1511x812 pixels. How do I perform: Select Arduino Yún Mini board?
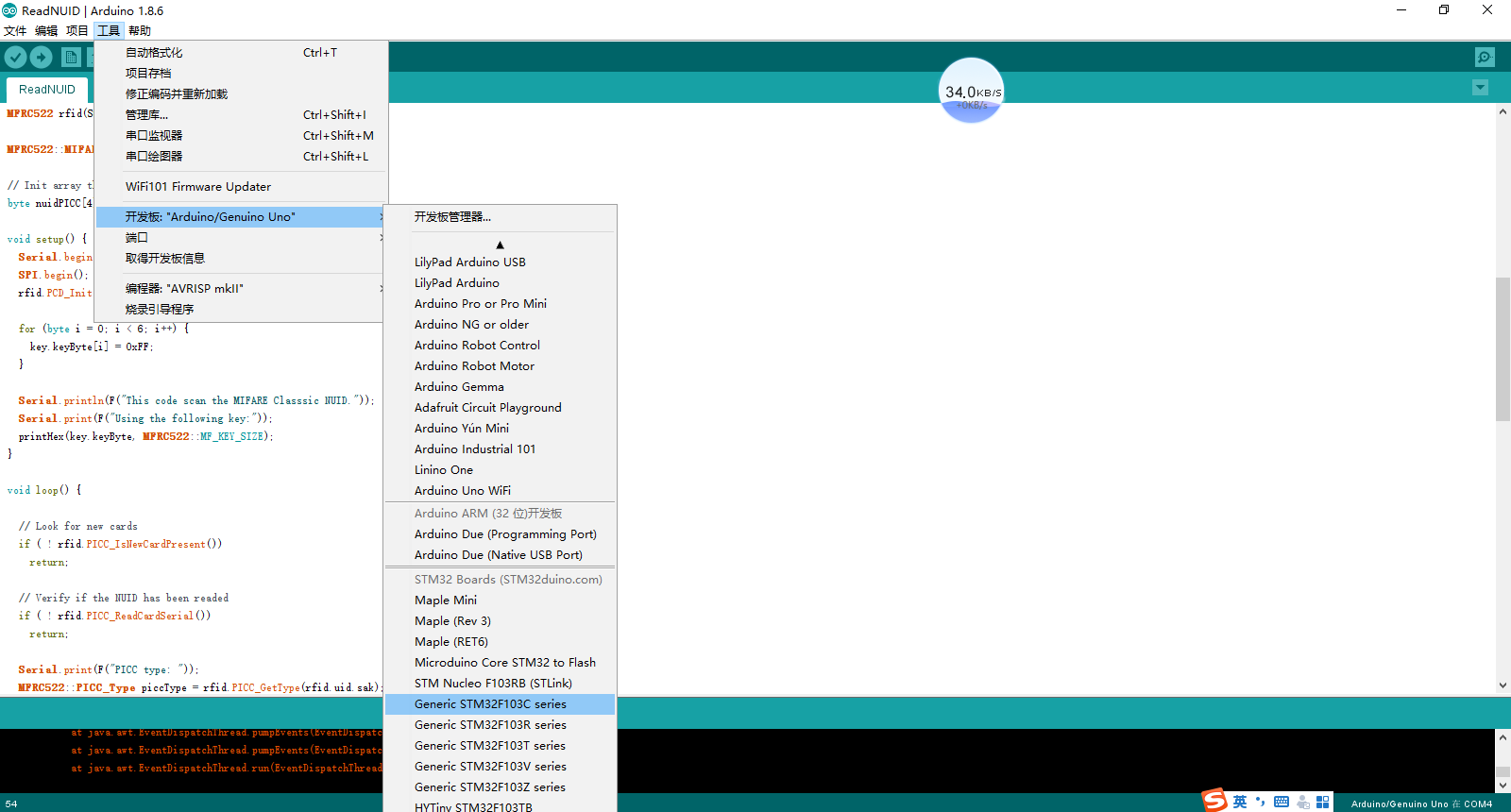(500, 429)
